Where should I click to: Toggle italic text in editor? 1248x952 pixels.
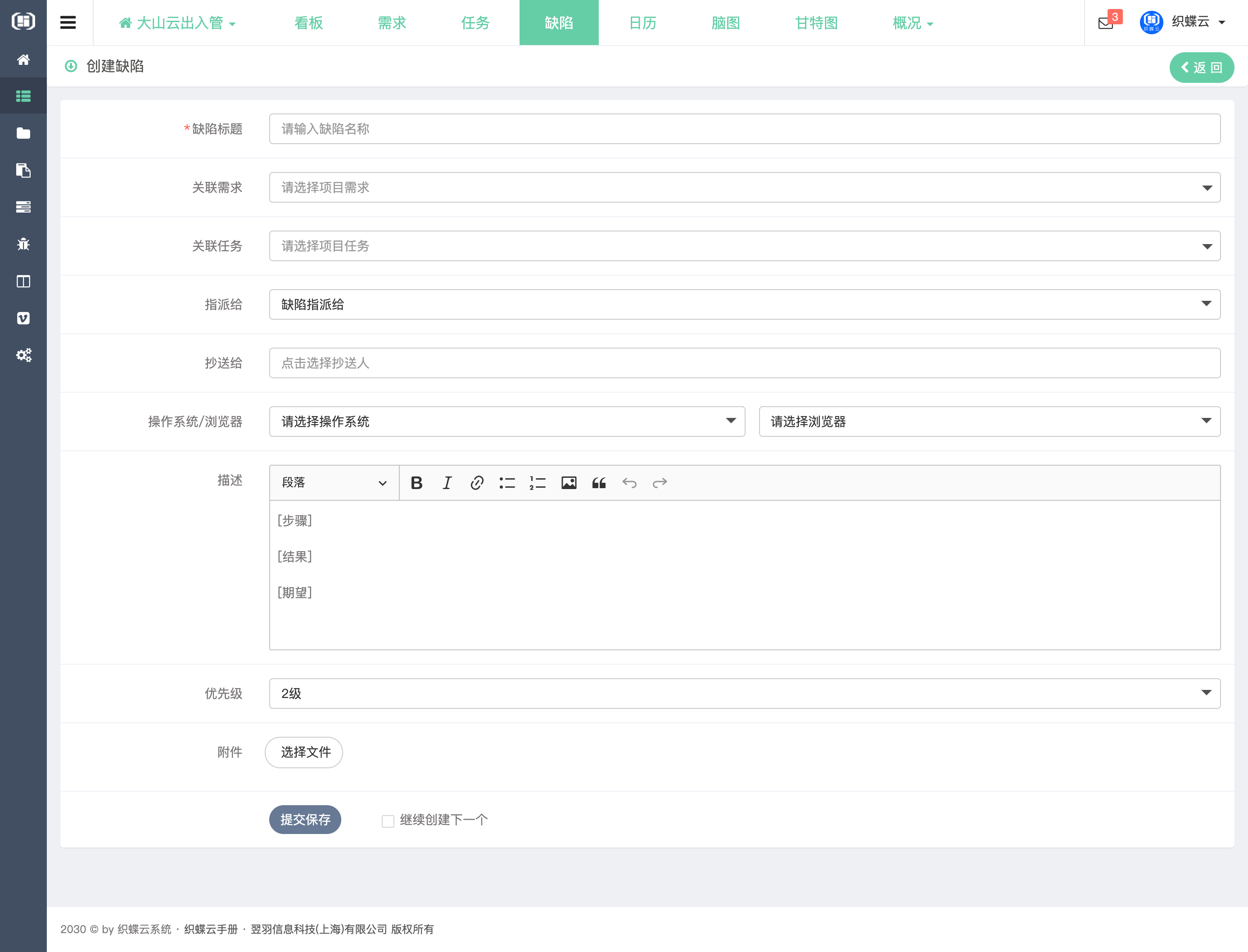click(x=447, y=483)
